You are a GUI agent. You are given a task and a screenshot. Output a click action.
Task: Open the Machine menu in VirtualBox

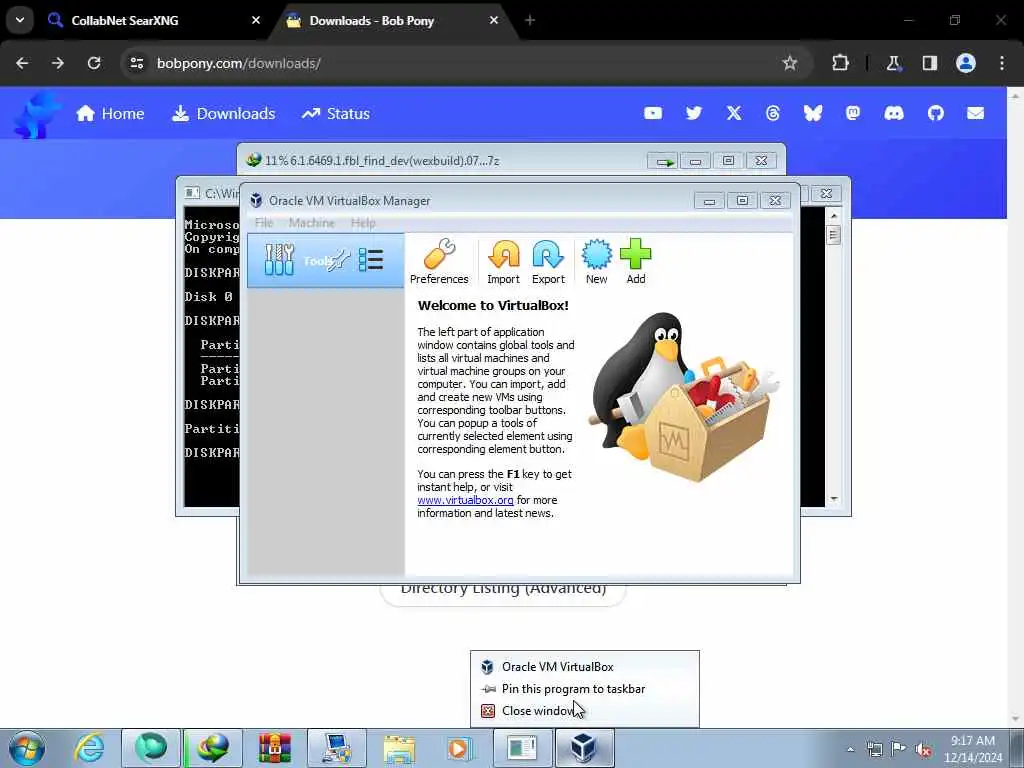(x=312, y=223)
